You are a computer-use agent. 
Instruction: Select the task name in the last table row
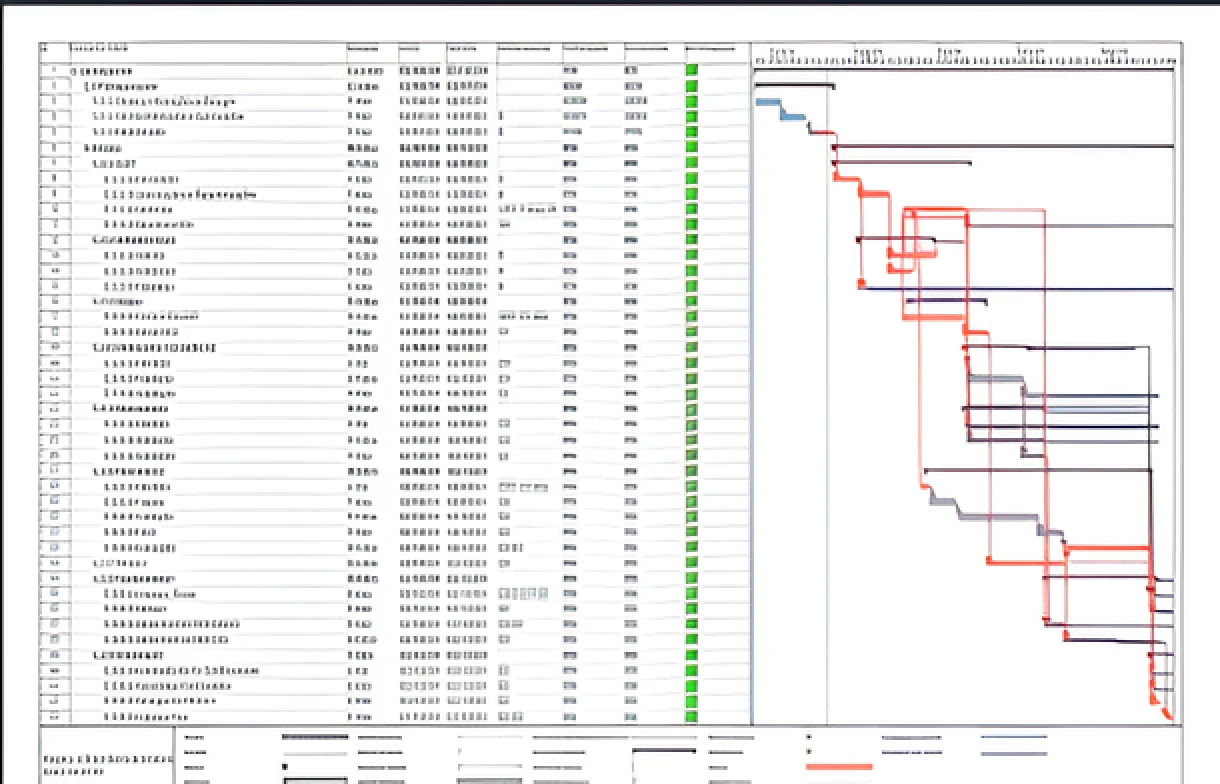[x=146, y=717]
